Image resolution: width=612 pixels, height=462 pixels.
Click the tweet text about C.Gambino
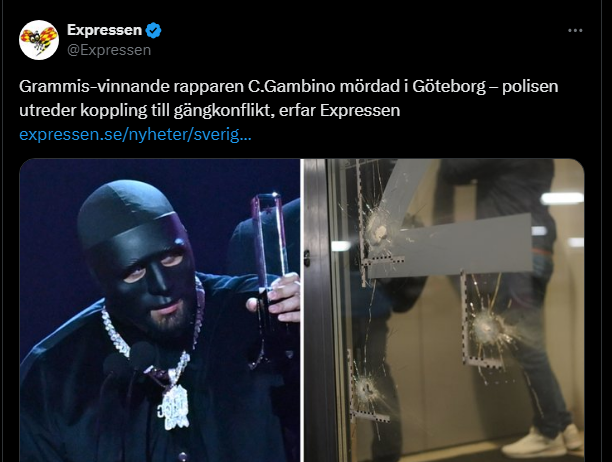click(288, 98)
